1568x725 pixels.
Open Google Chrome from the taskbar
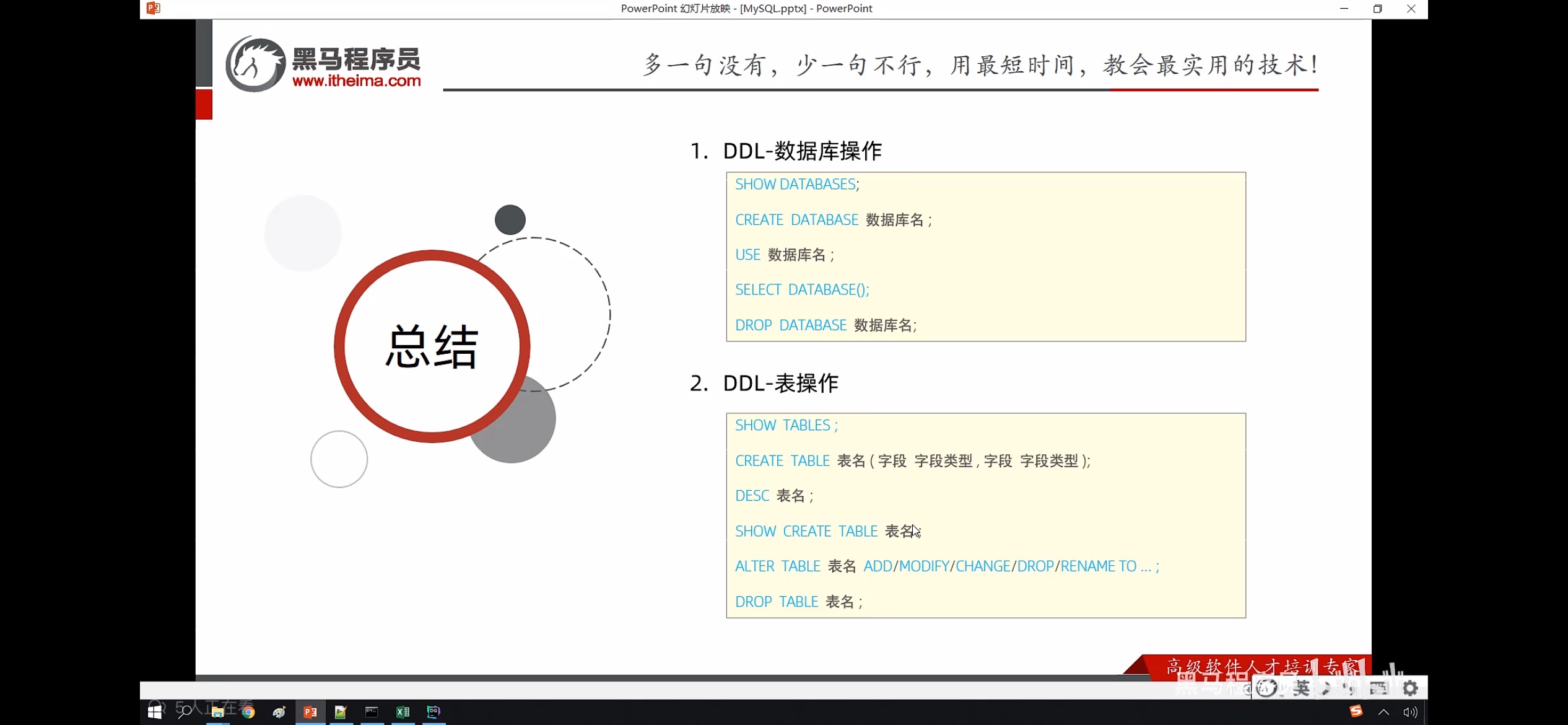click(248, 711)
